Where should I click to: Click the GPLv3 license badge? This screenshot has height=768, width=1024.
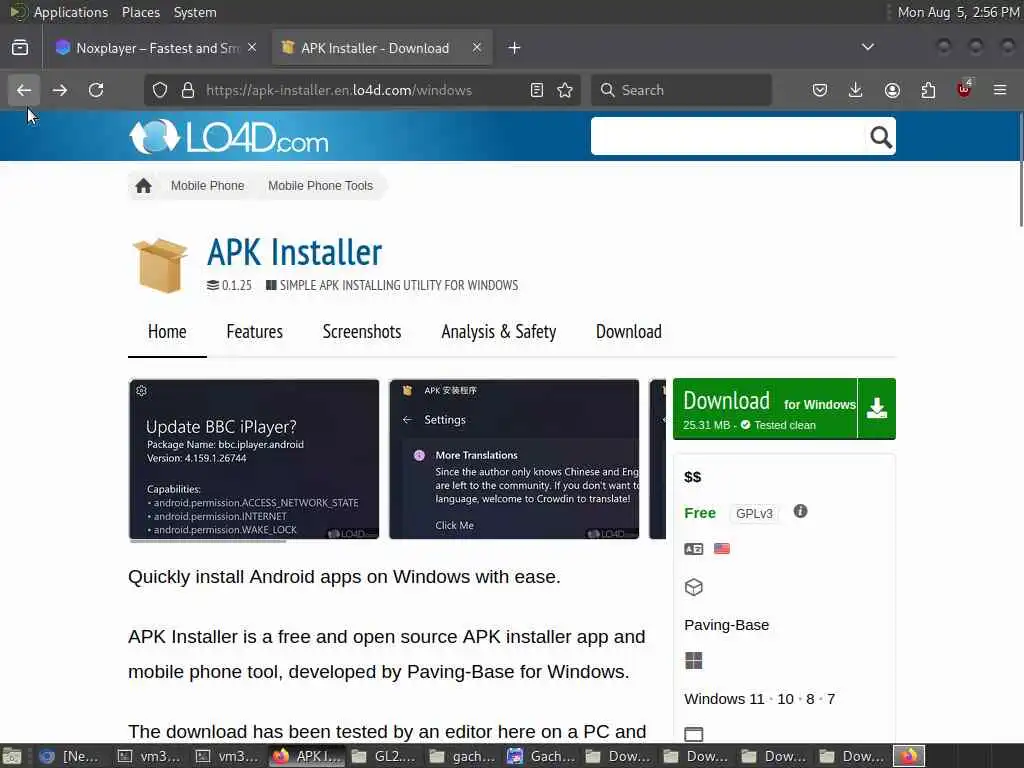(x=754, y=513)
